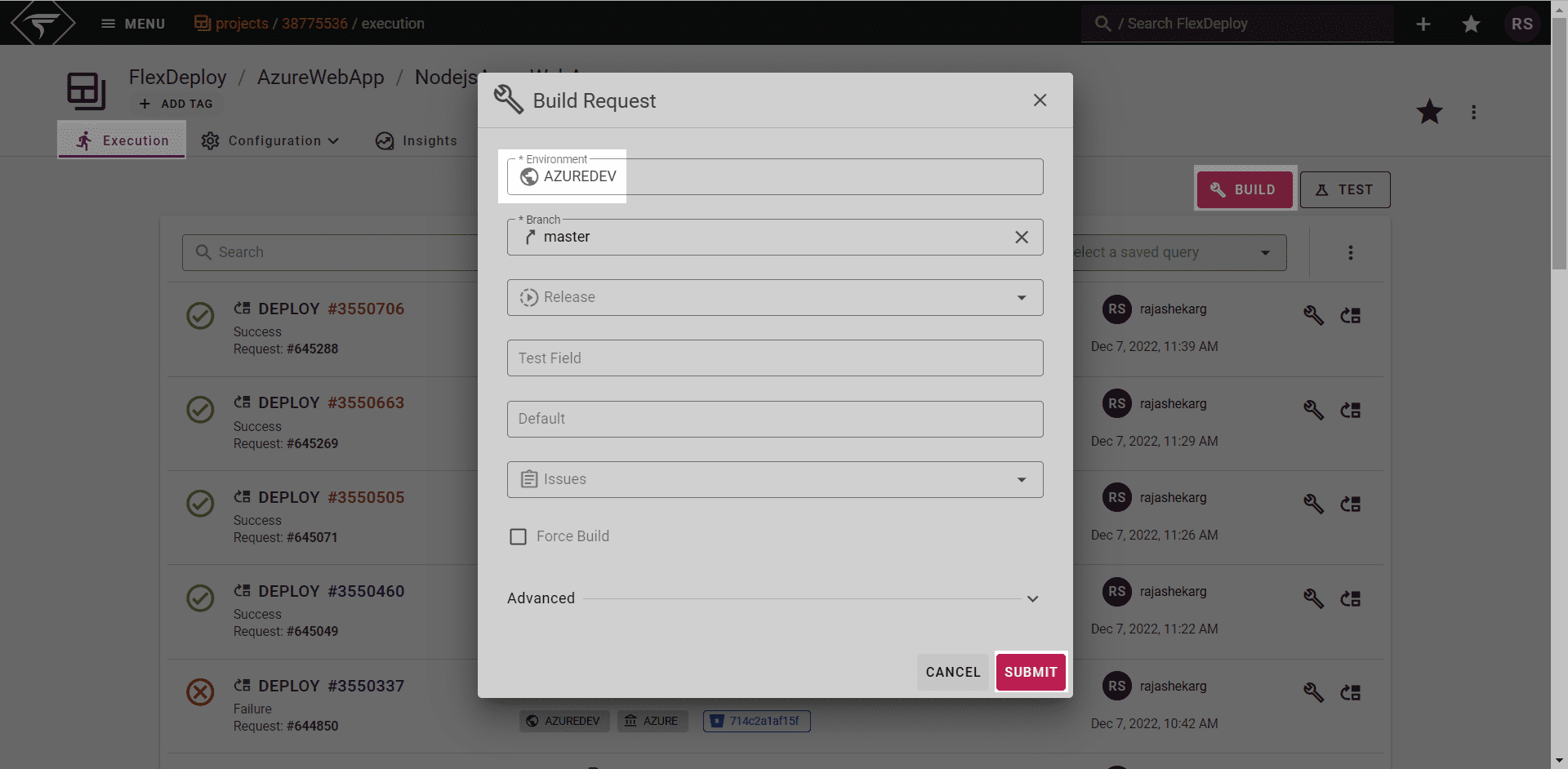Open the AzureWebApp breadcrumb

[321, 77]
